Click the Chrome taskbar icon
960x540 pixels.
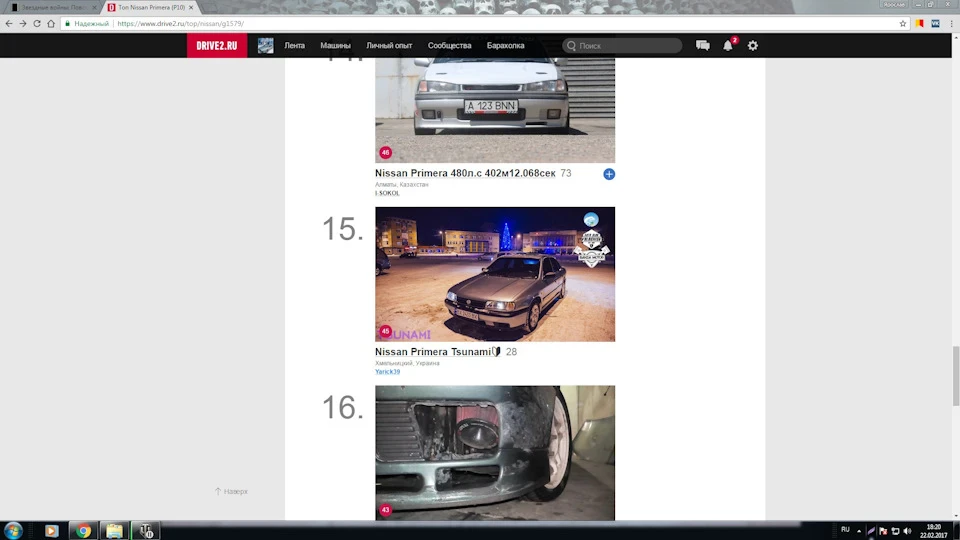pyautogui.click(x=83, y=530)
